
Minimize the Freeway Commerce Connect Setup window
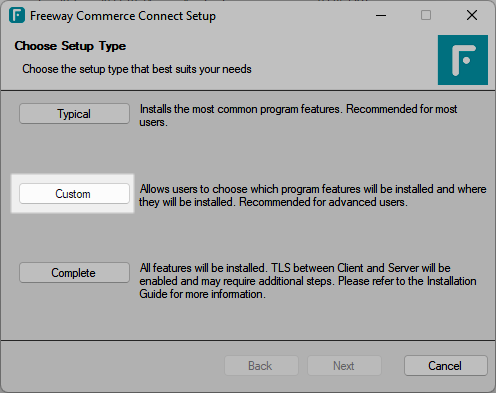[x=381, y=15]
